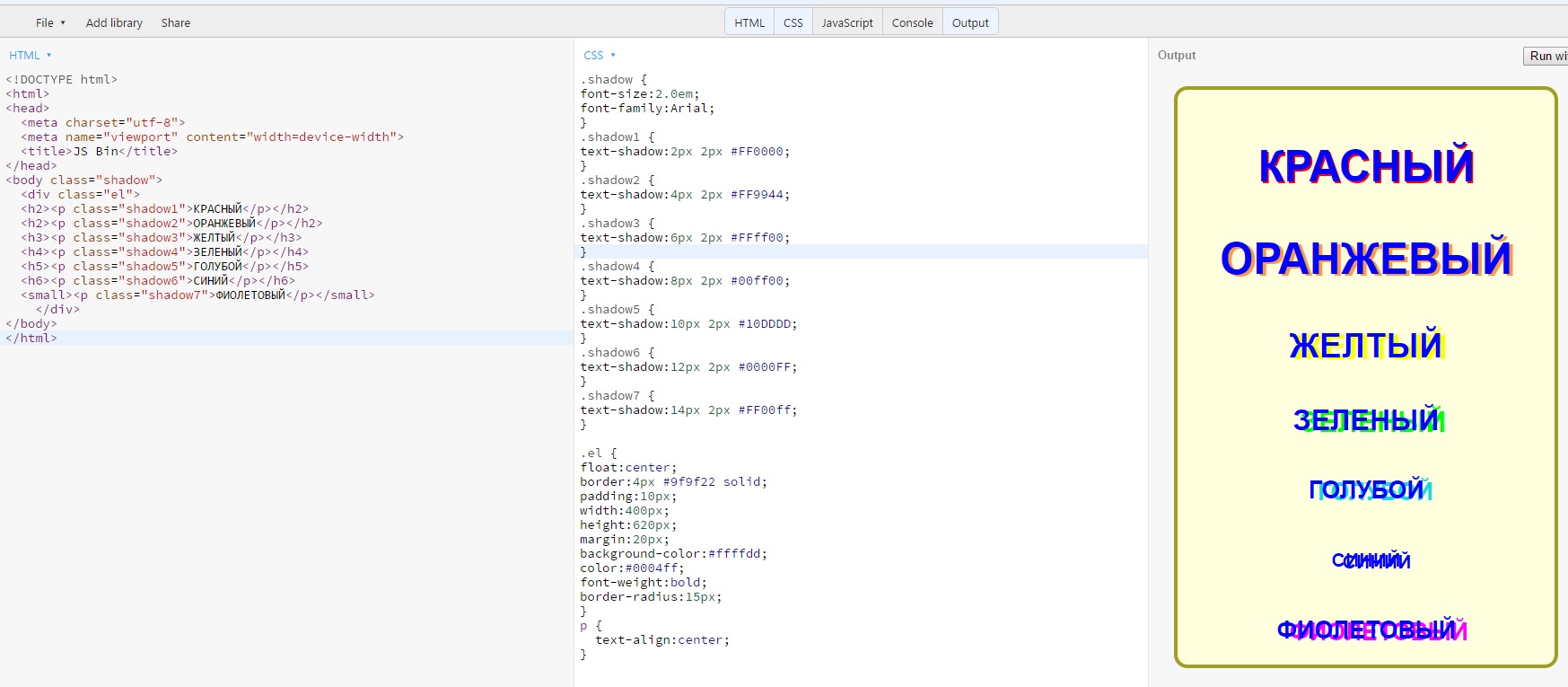
Task: Click the body class="shadow" line
Action: click(x=83, y=180)
